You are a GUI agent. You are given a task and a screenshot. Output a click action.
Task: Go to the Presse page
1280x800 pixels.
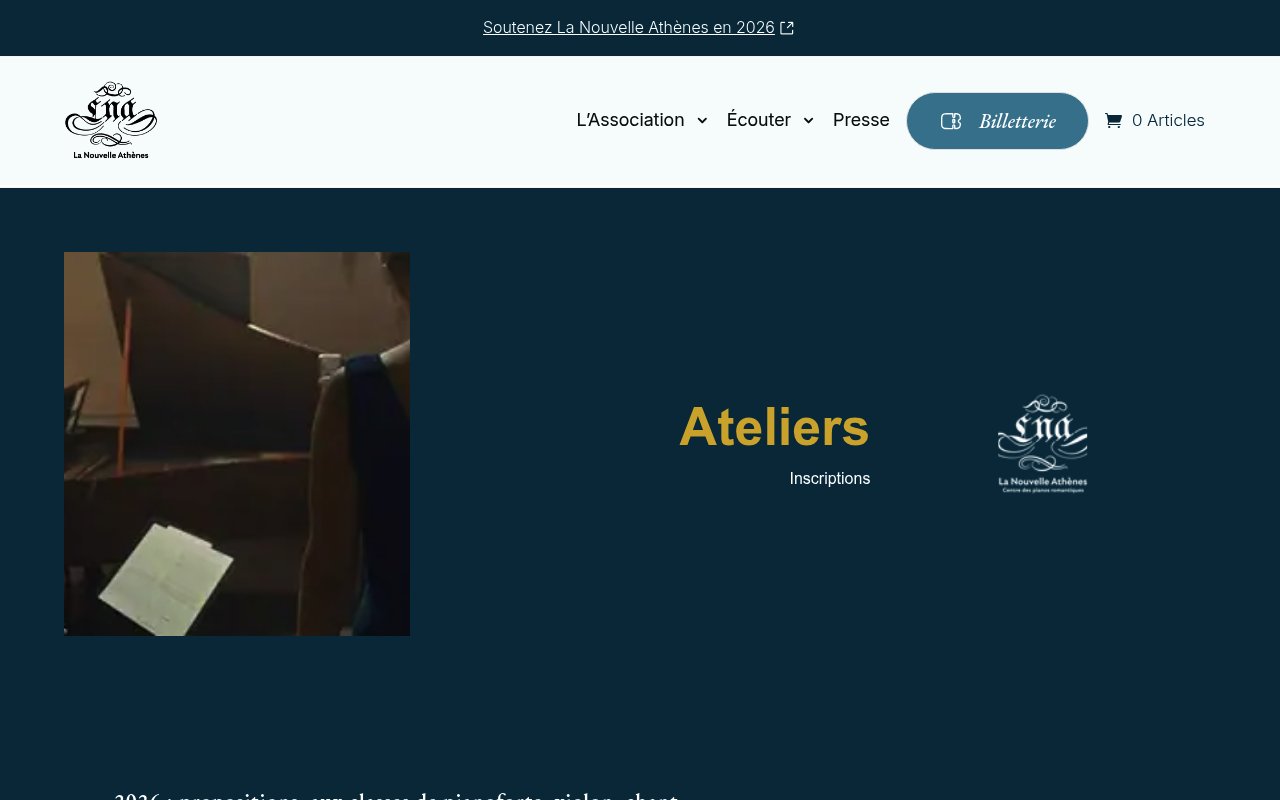[861, 120]
